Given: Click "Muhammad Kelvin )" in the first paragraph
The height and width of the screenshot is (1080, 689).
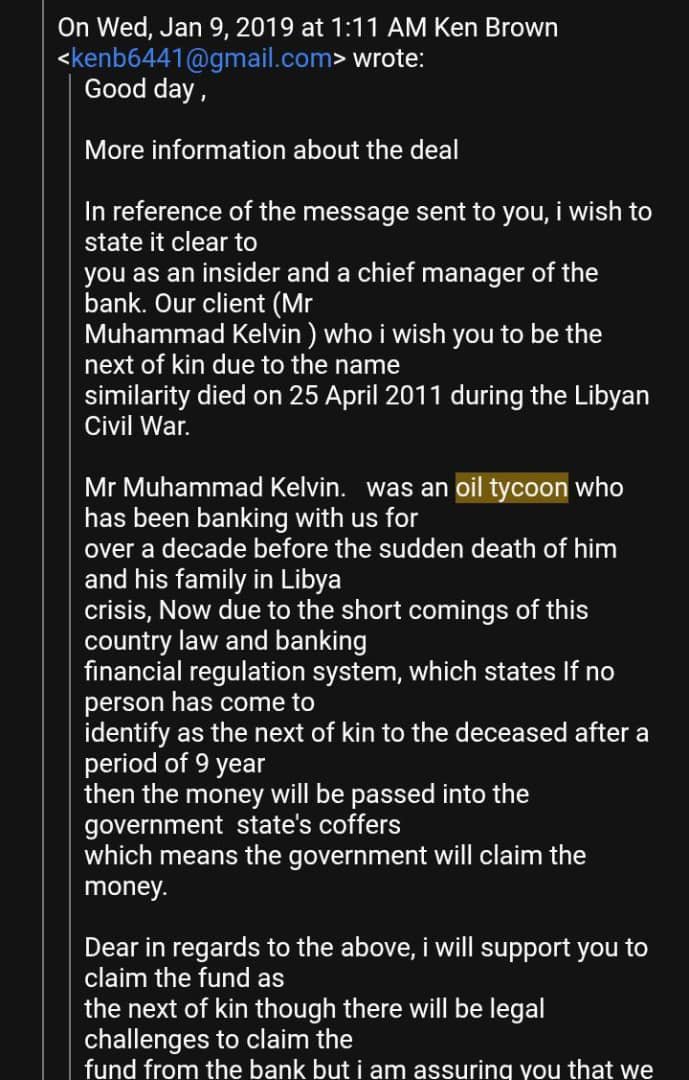Looking at the screenshot, I should point(200,335).
